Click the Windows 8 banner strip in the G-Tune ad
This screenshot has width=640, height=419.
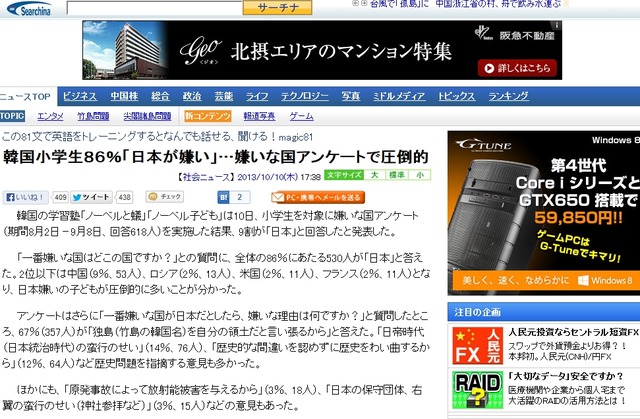pos(546,281)
